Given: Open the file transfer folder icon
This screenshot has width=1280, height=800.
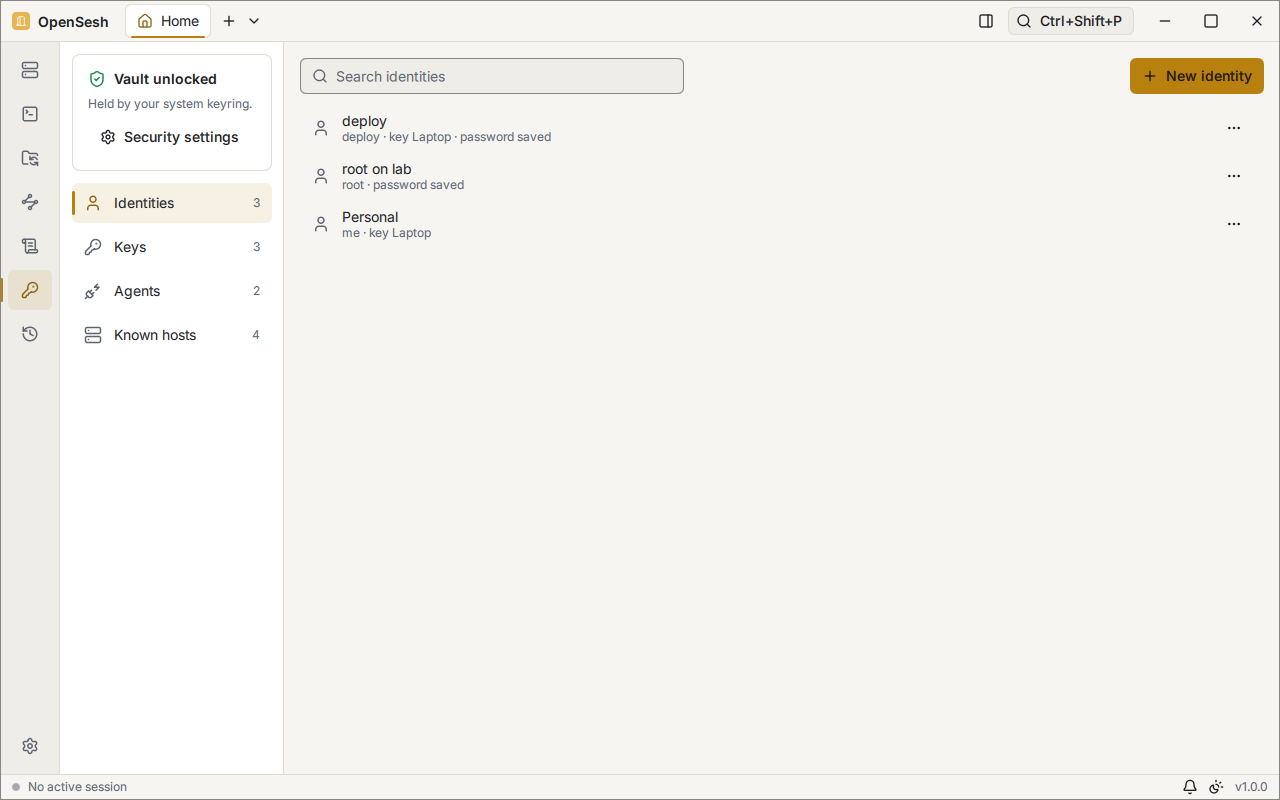Looking at the screenshot, I should (x=30, y=158).
